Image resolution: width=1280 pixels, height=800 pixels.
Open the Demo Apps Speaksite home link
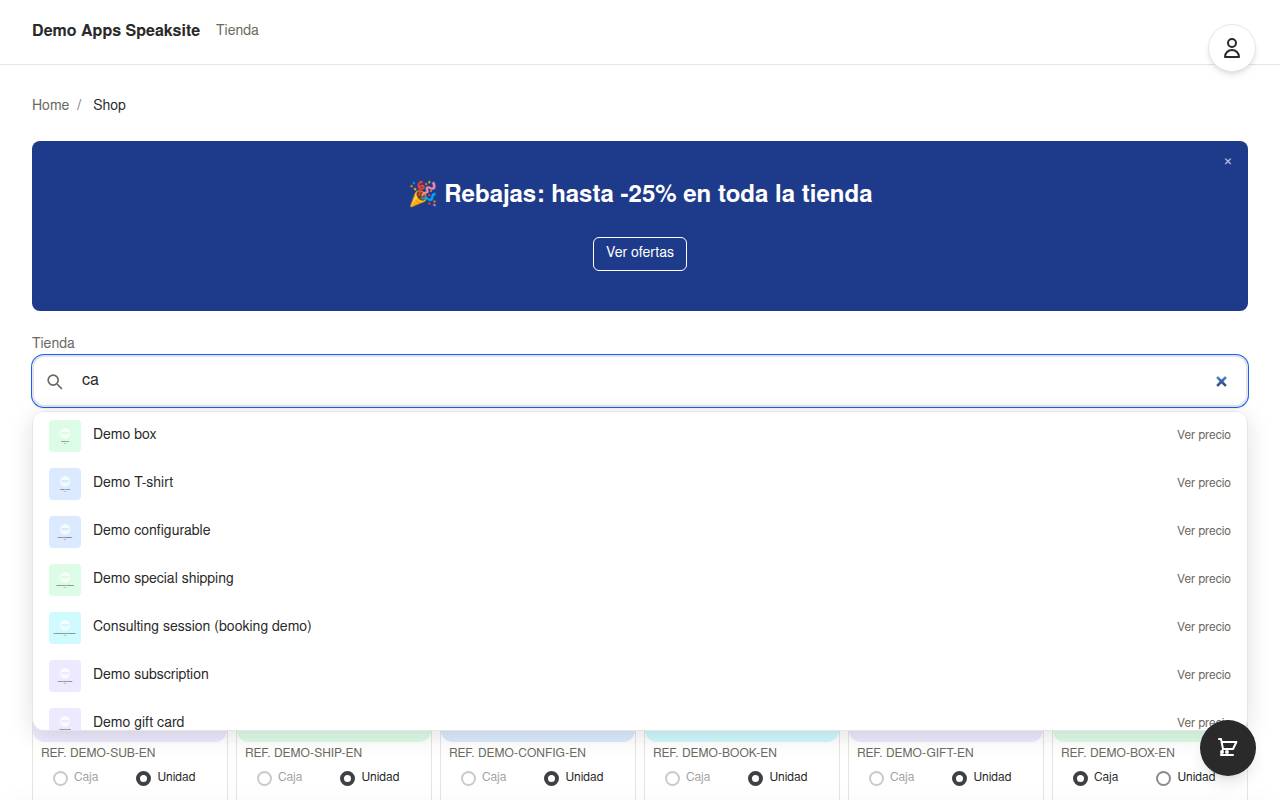tap(116, 30)
